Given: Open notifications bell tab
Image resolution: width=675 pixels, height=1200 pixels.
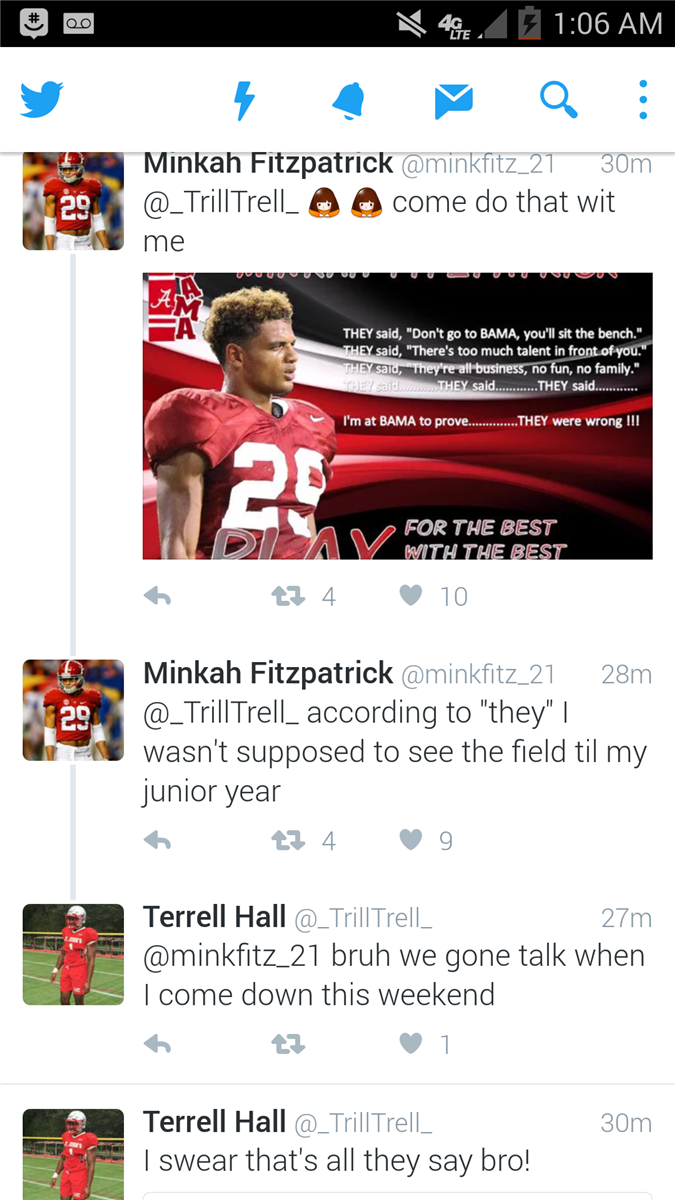Looking at the screenshot, I should (348, 100).
